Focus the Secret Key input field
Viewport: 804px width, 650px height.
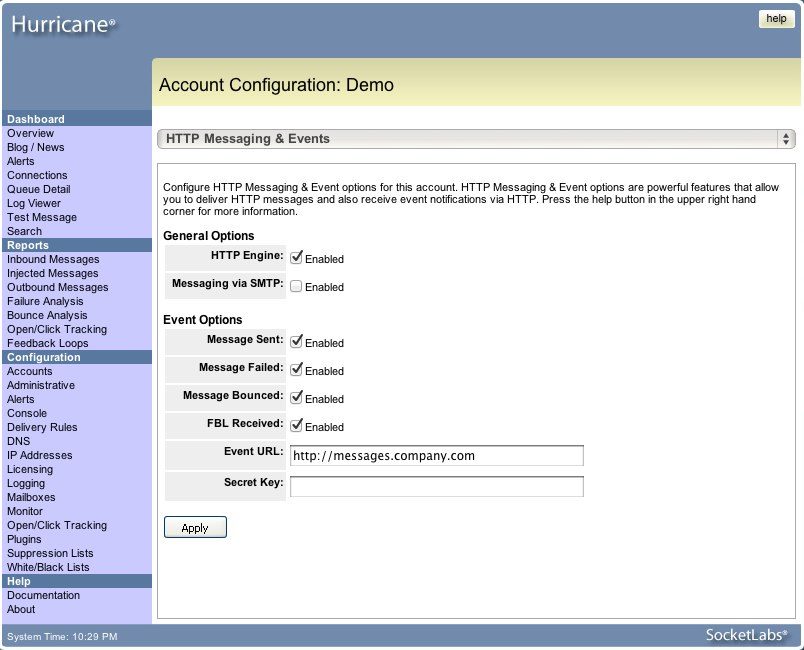[436, 486]
